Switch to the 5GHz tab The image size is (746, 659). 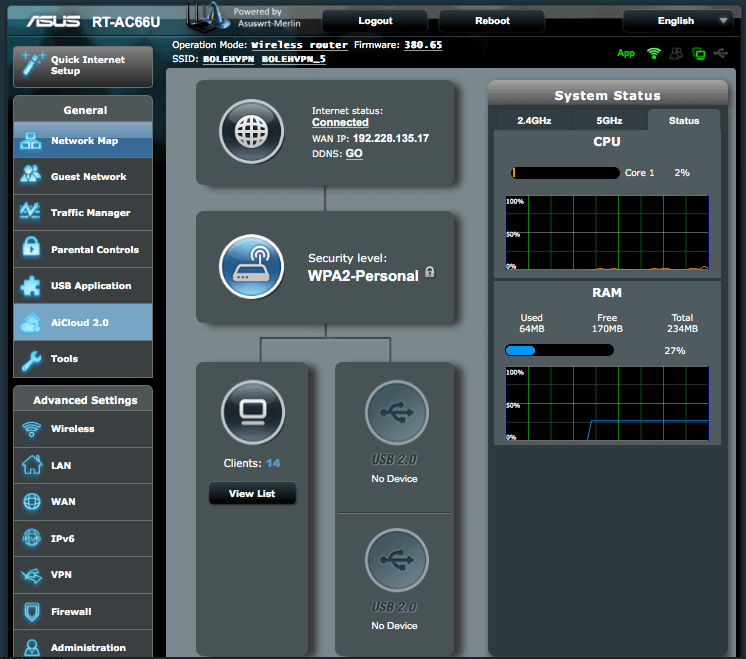click(x=609, y=121)
